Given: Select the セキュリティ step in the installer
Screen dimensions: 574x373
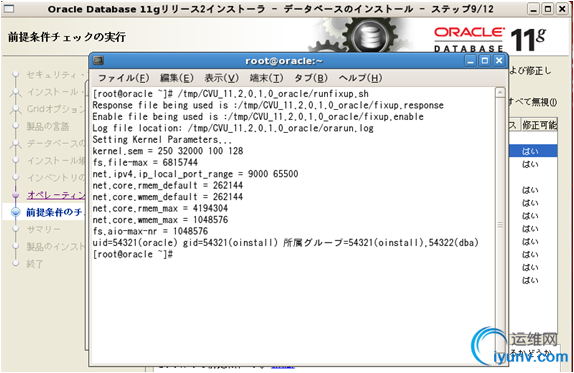Looking at the screenshot, I should point(56,75).
